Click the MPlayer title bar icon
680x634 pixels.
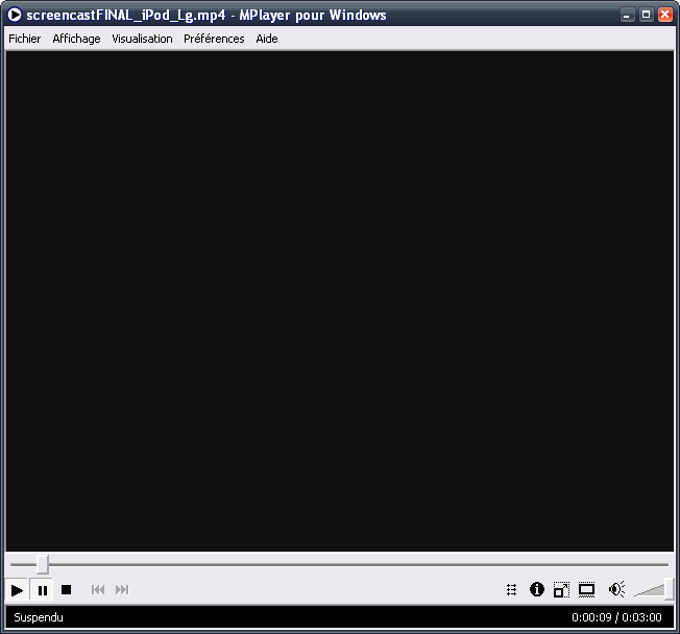point(14,15)
